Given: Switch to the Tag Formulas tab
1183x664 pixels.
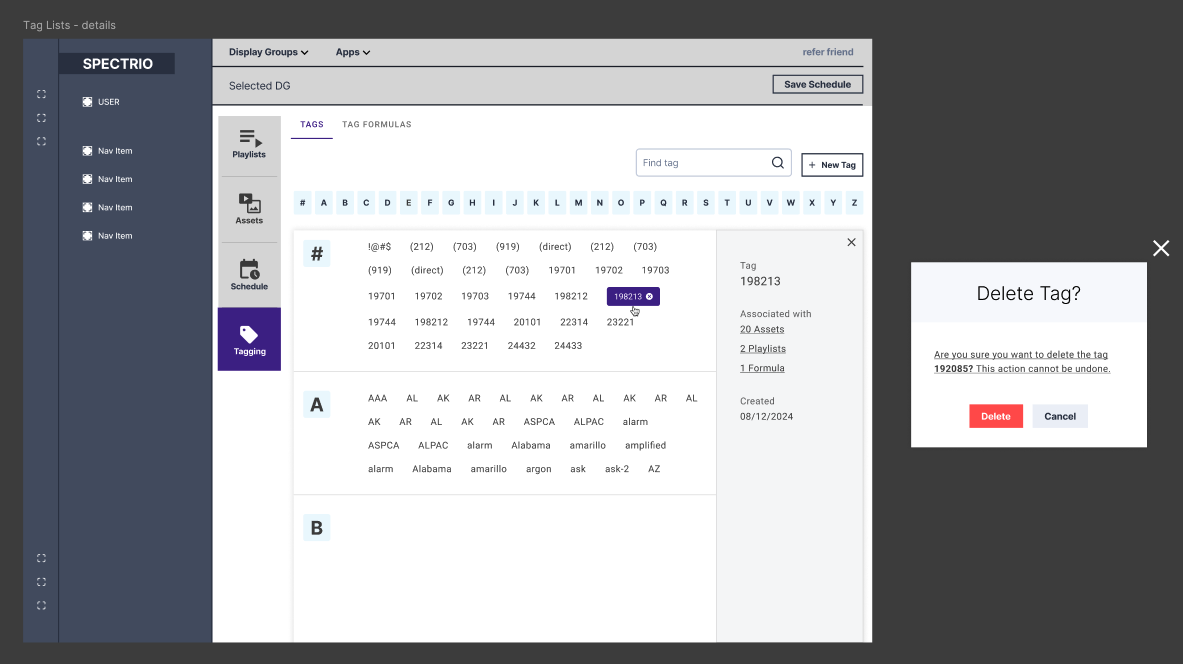Looking at the screenshot, I should click(x=376, y=125).
